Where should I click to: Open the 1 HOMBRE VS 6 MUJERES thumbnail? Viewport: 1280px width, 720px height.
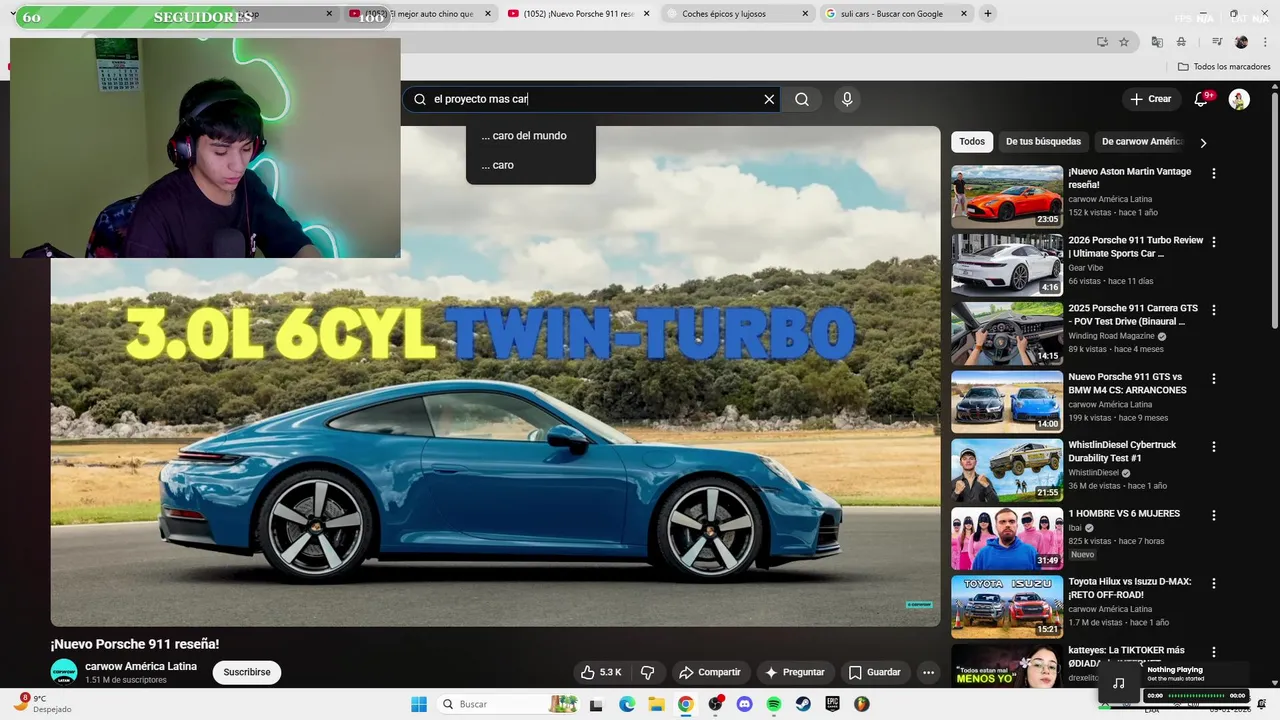click(x=1007, y=538)
